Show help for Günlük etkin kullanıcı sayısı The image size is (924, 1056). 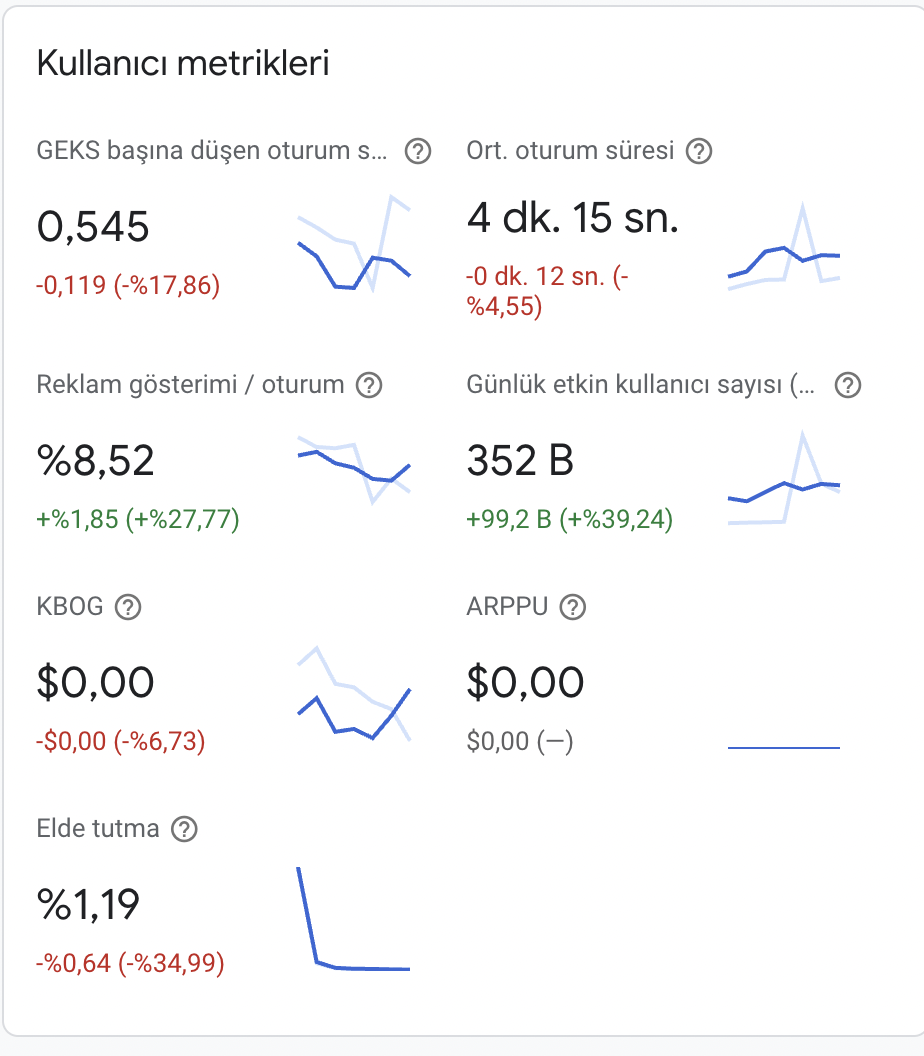(848, 385)
